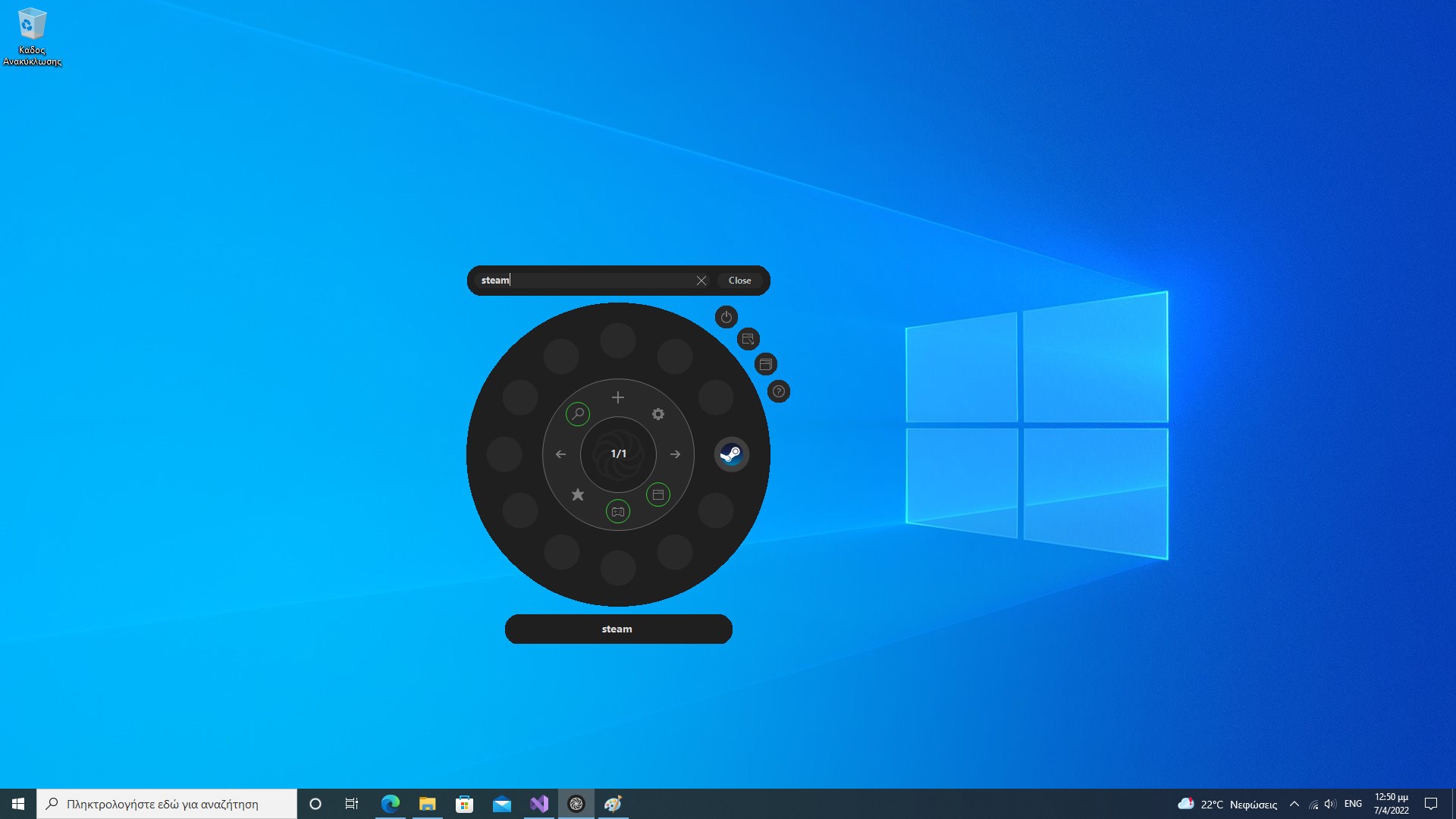Clear the search text with X
Image resolution: width=1456 pixels, height=819 pixels.
pyautogui.click(x=701, y=281)
